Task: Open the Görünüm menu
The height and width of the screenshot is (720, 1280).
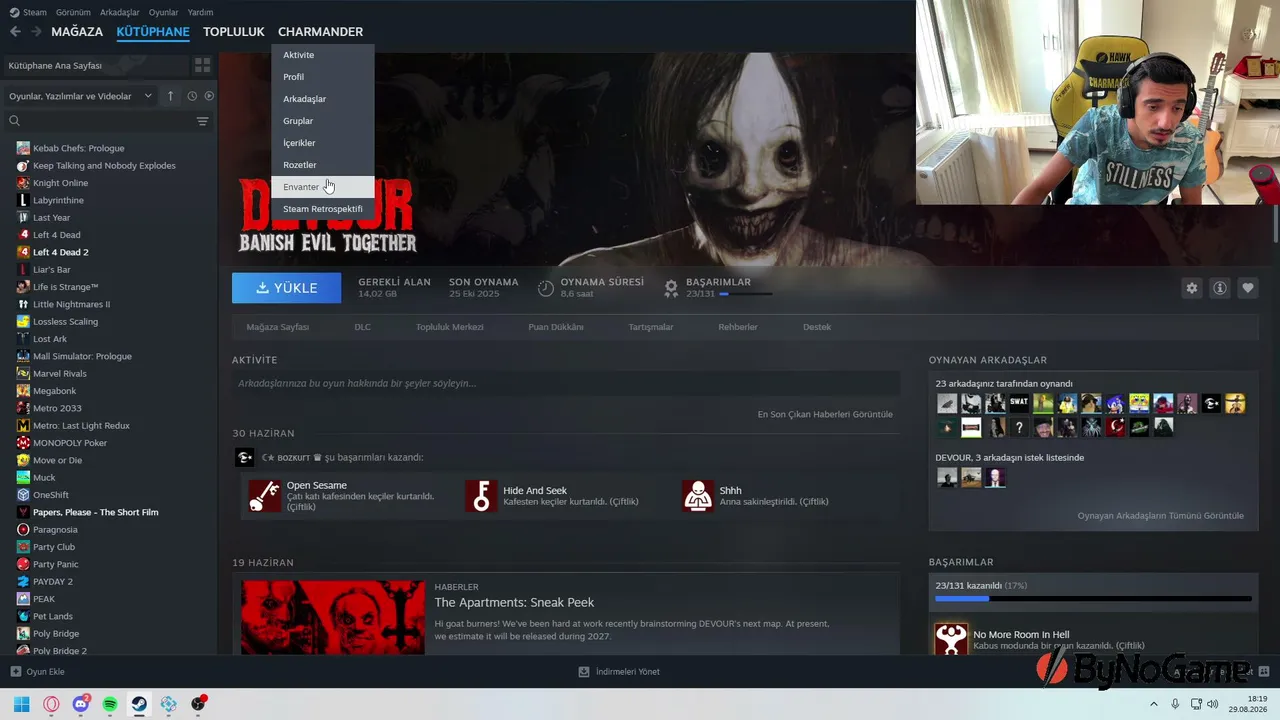Action: tap(73, 12)
